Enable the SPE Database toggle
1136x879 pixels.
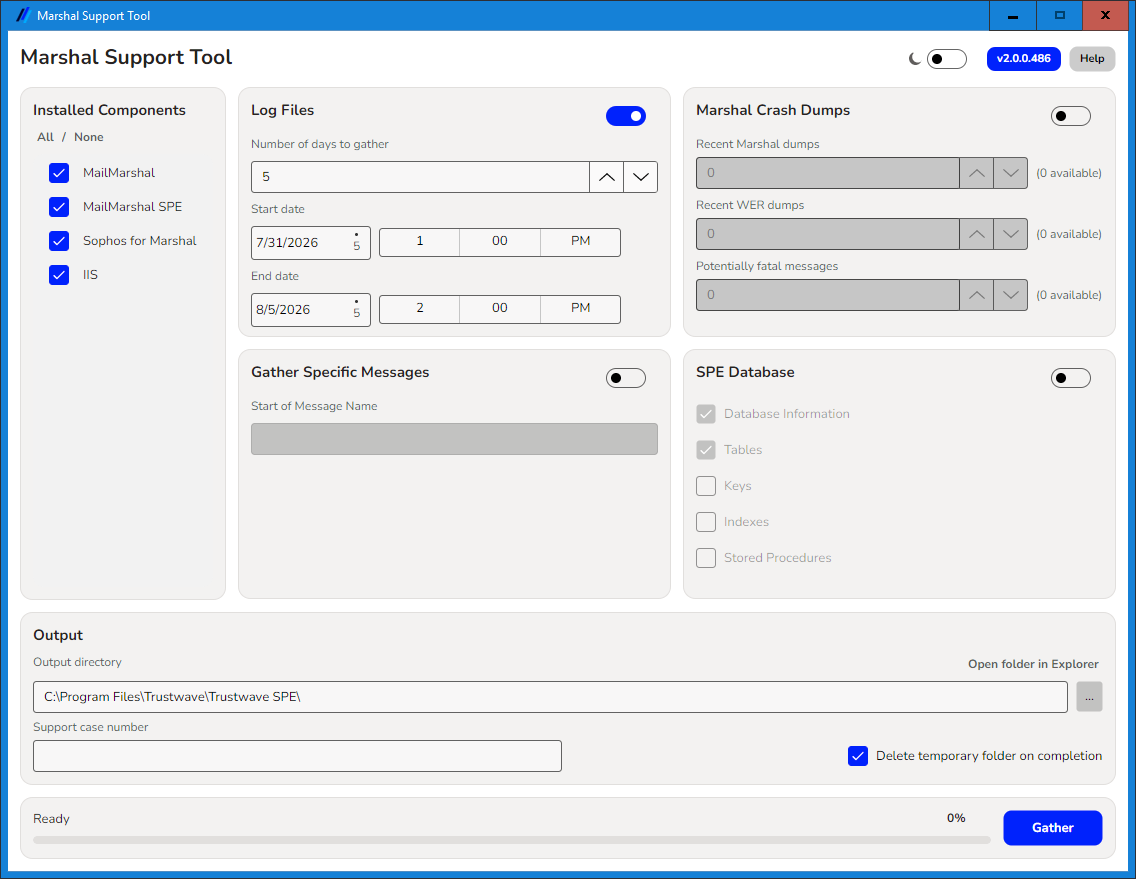[x=1071, y=378]
